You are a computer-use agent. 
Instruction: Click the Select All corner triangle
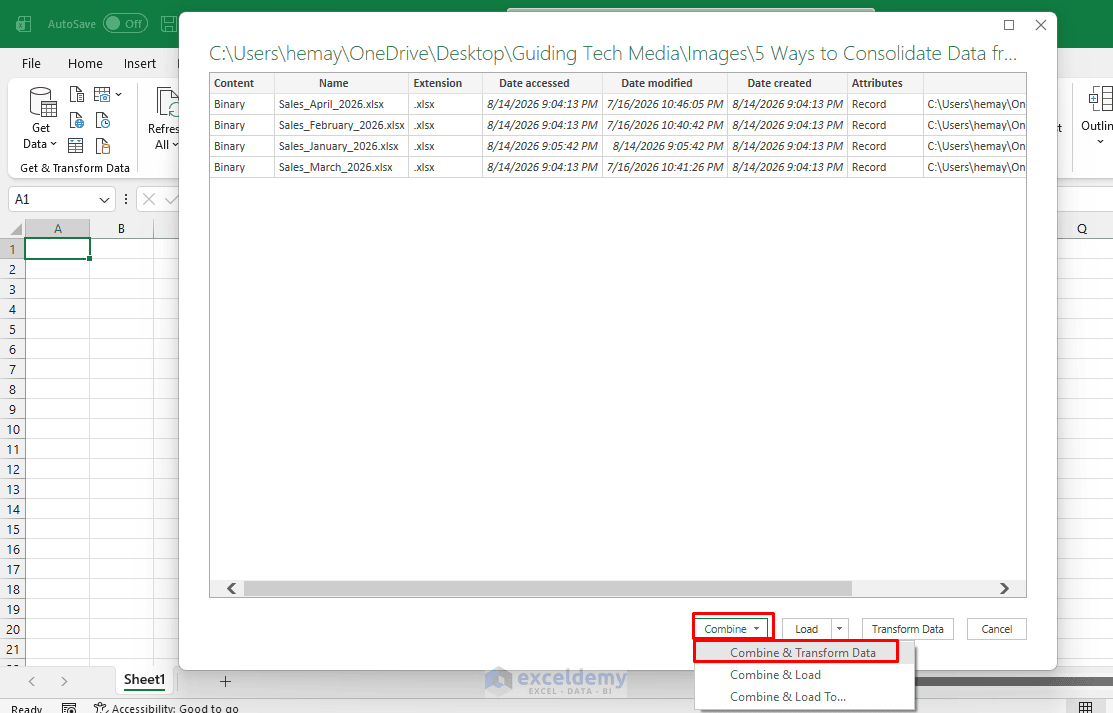click(16, 229)
